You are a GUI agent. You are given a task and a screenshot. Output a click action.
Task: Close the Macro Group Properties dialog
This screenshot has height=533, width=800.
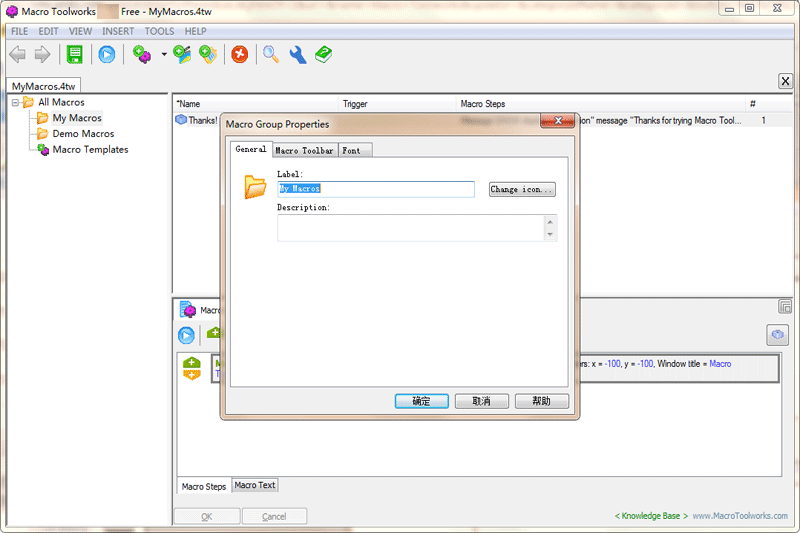coord(558,121)
